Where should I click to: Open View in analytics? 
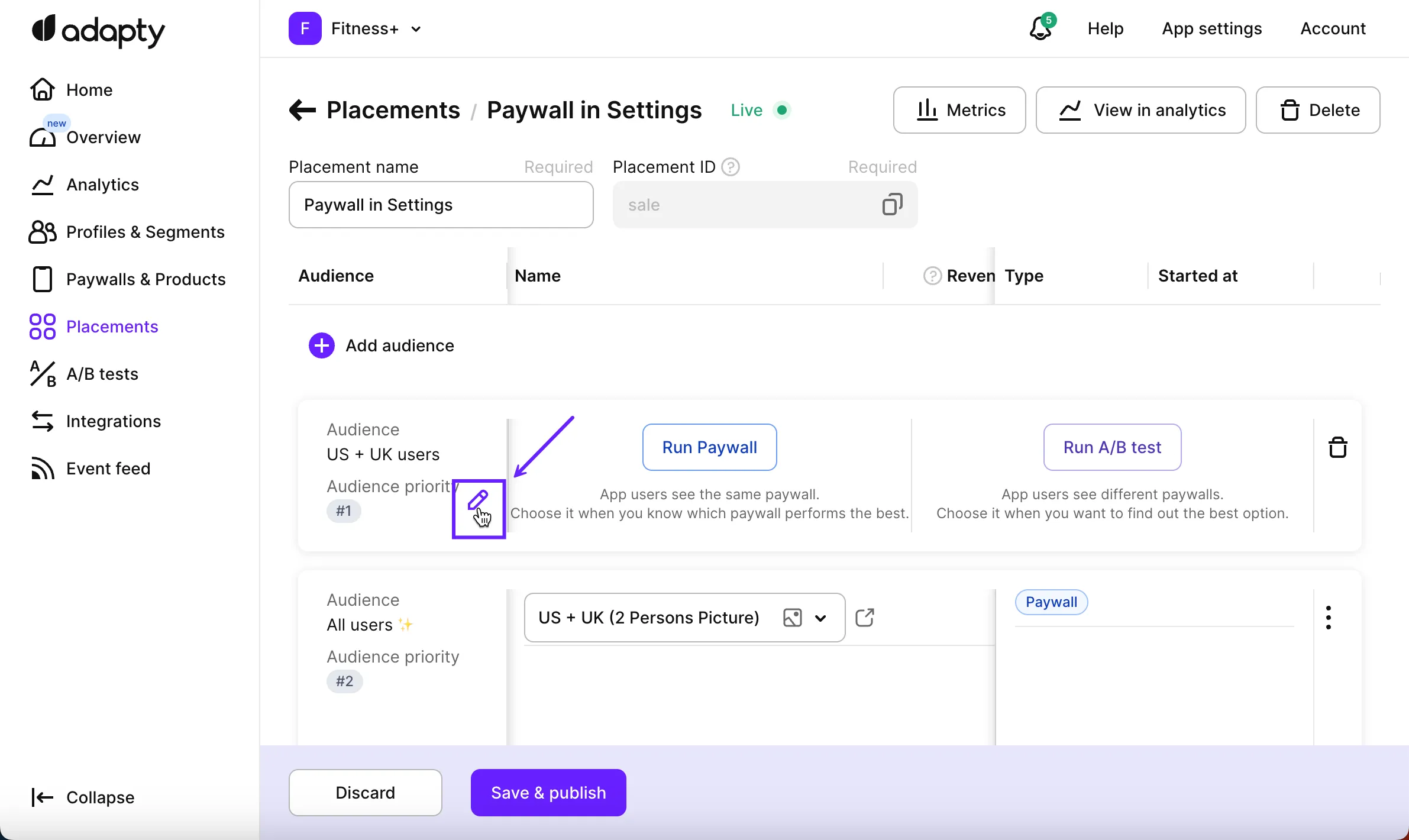1140,110
